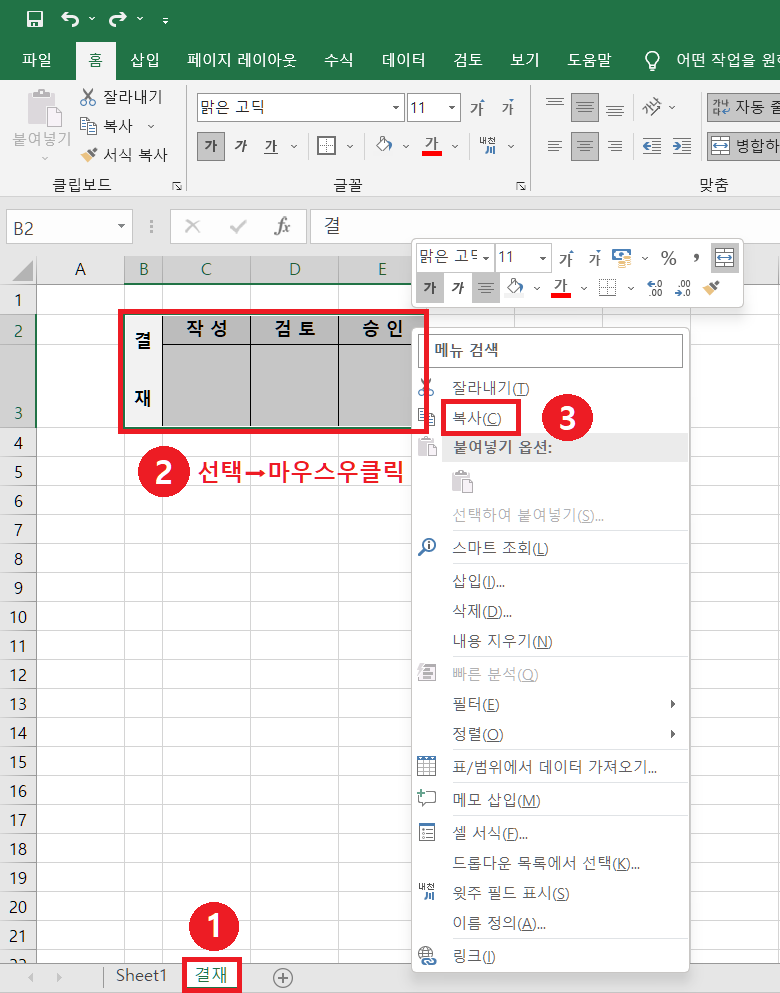Viewport: 780px width, 993px height.
Task: Select column C header
Action: [x=206, y=270]
